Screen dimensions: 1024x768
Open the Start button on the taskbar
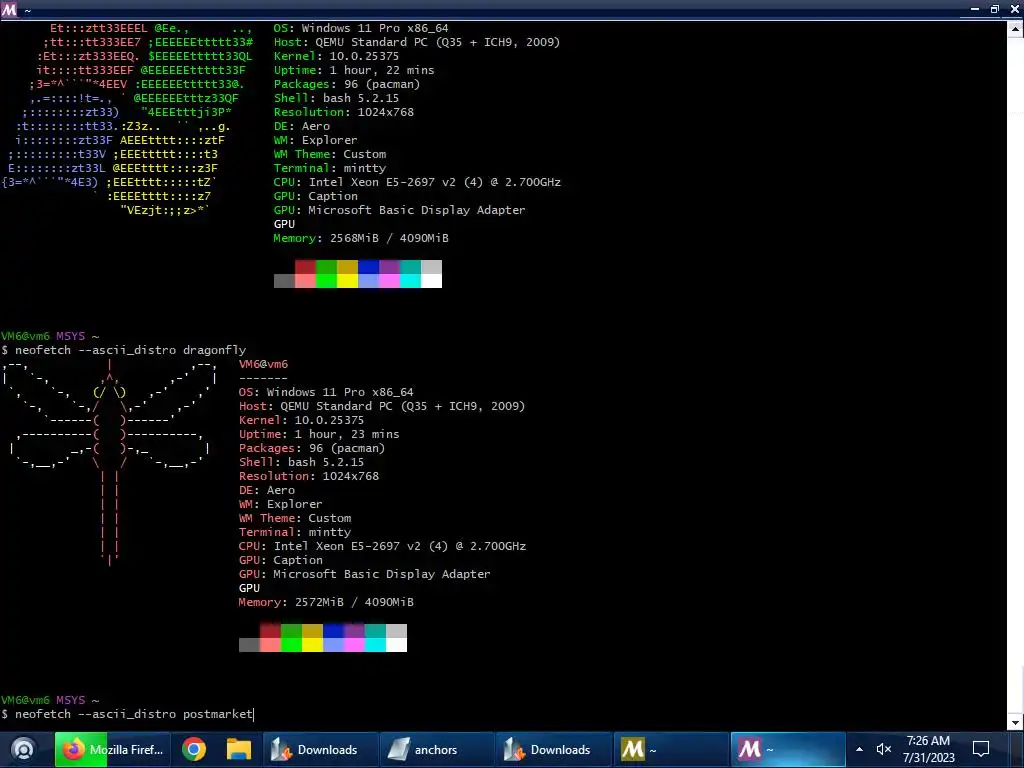pos(23,749)
